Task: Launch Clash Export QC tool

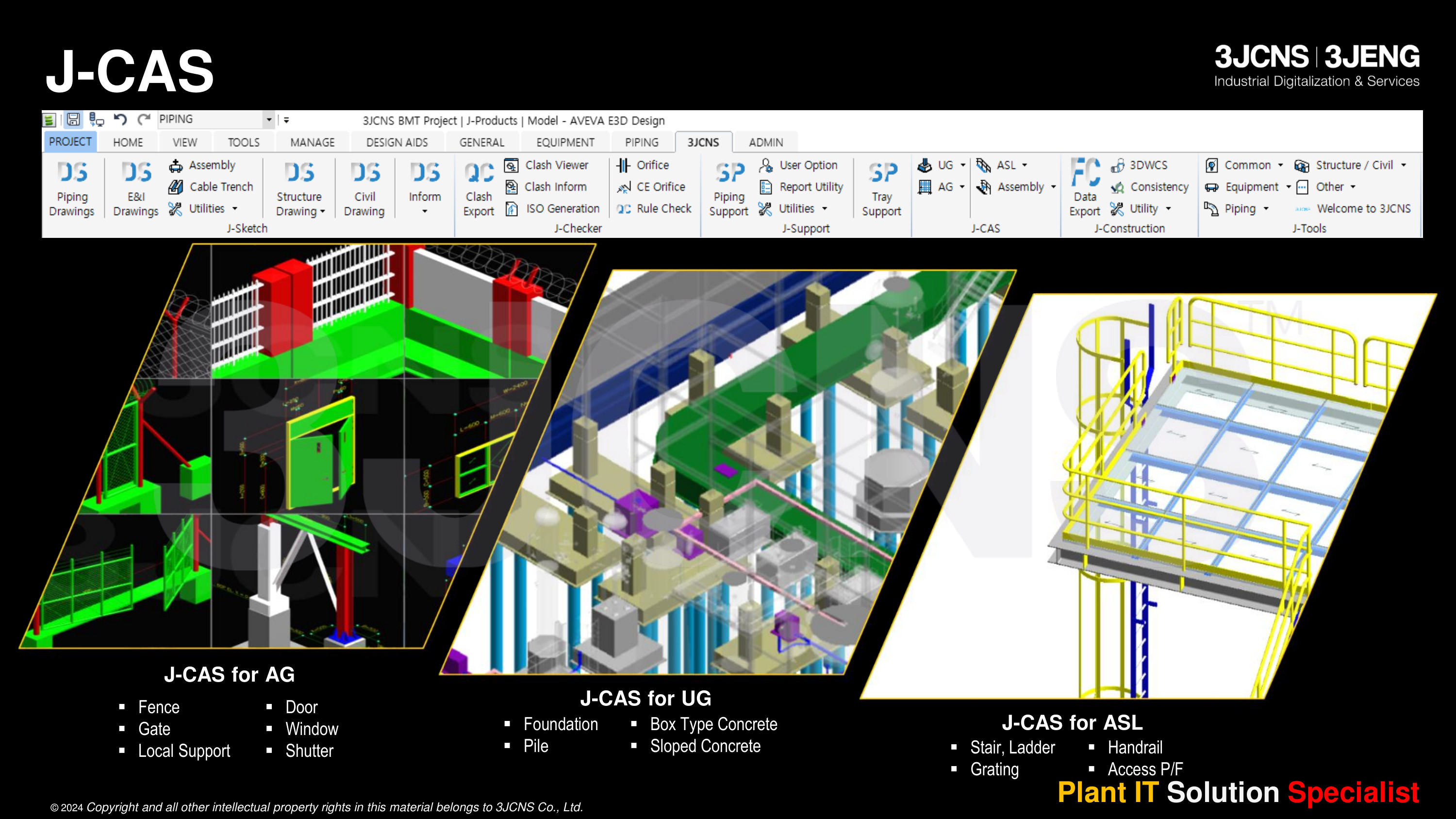Action: [479, 189]
